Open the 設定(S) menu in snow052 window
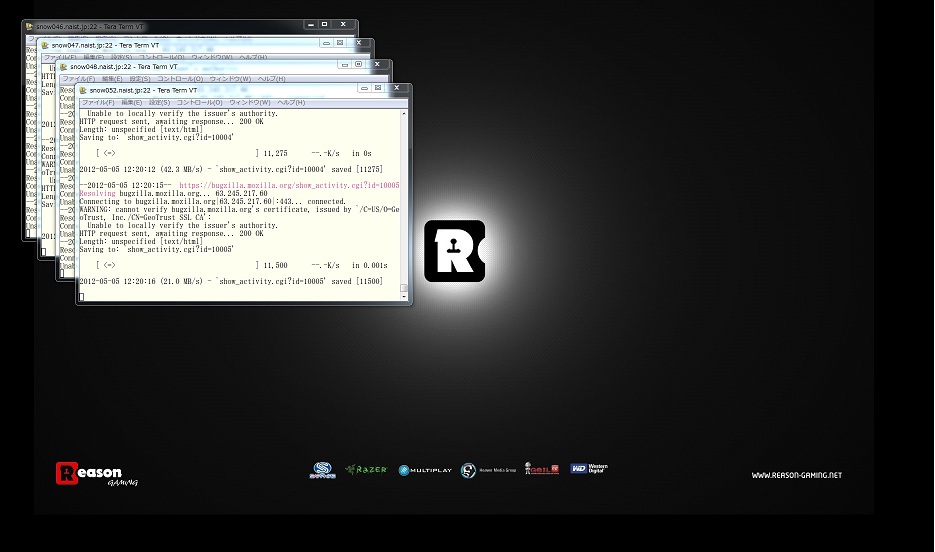Image resolution: width=935 pixels, height=552 pixels. 159,103
